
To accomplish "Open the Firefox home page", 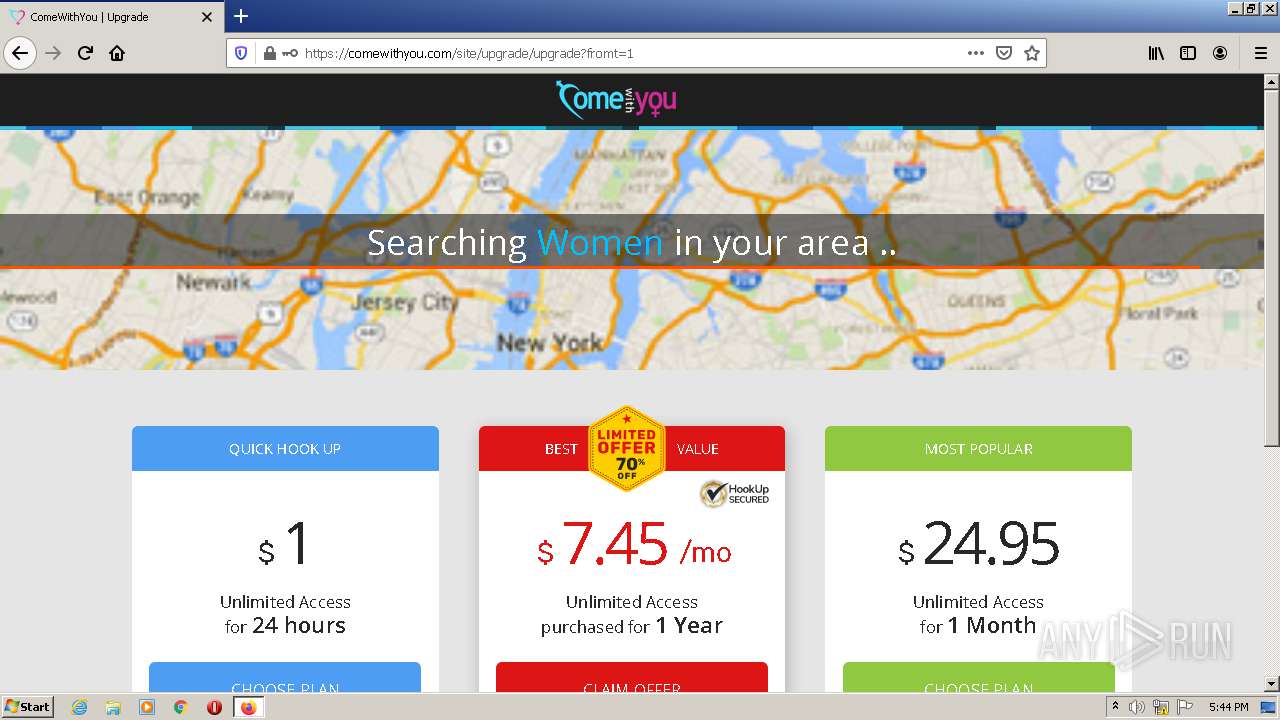I will pyautogui.click(x=117, y=53).
